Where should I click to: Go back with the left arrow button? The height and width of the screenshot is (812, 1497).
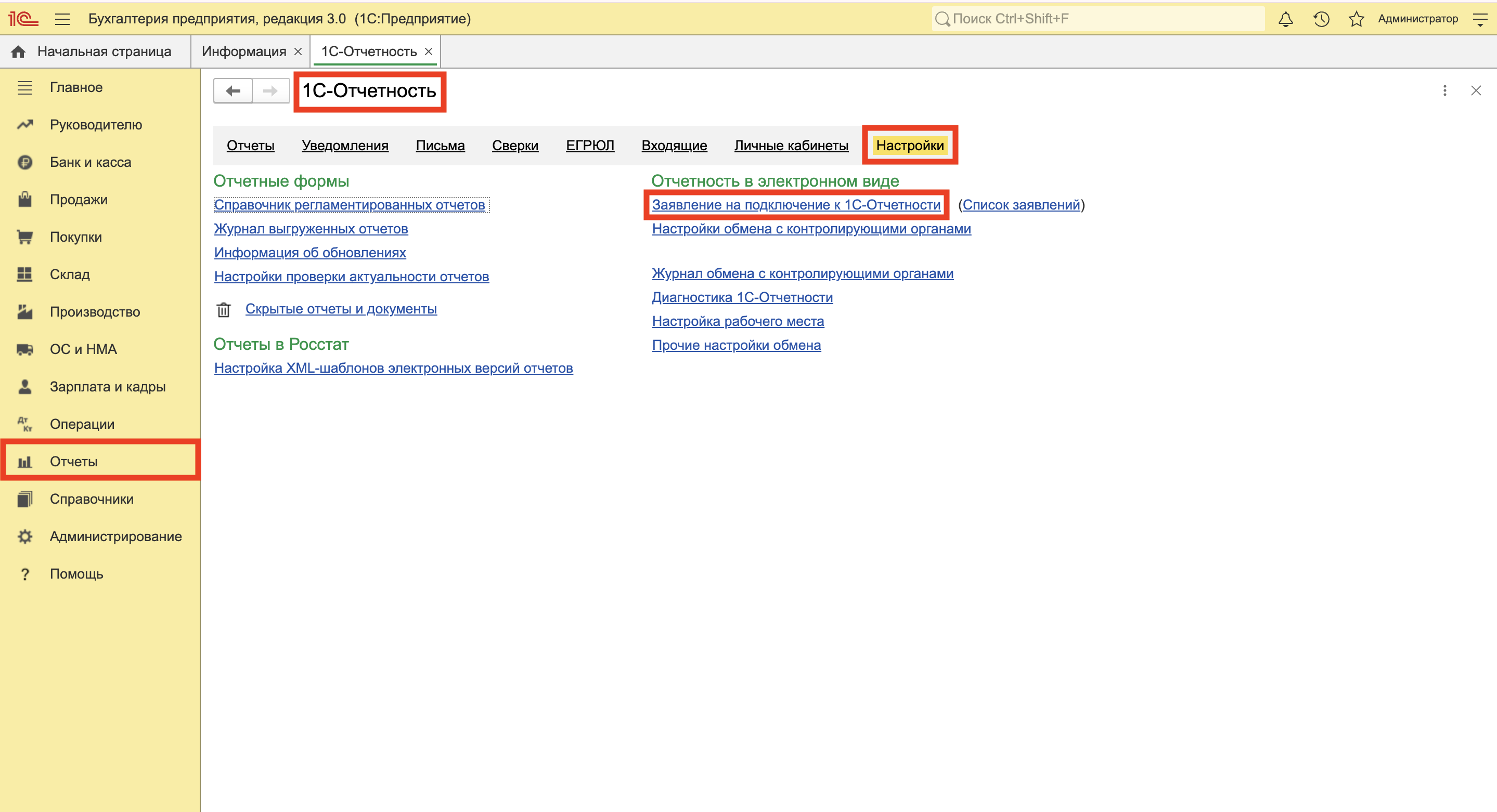pos(233,90)
